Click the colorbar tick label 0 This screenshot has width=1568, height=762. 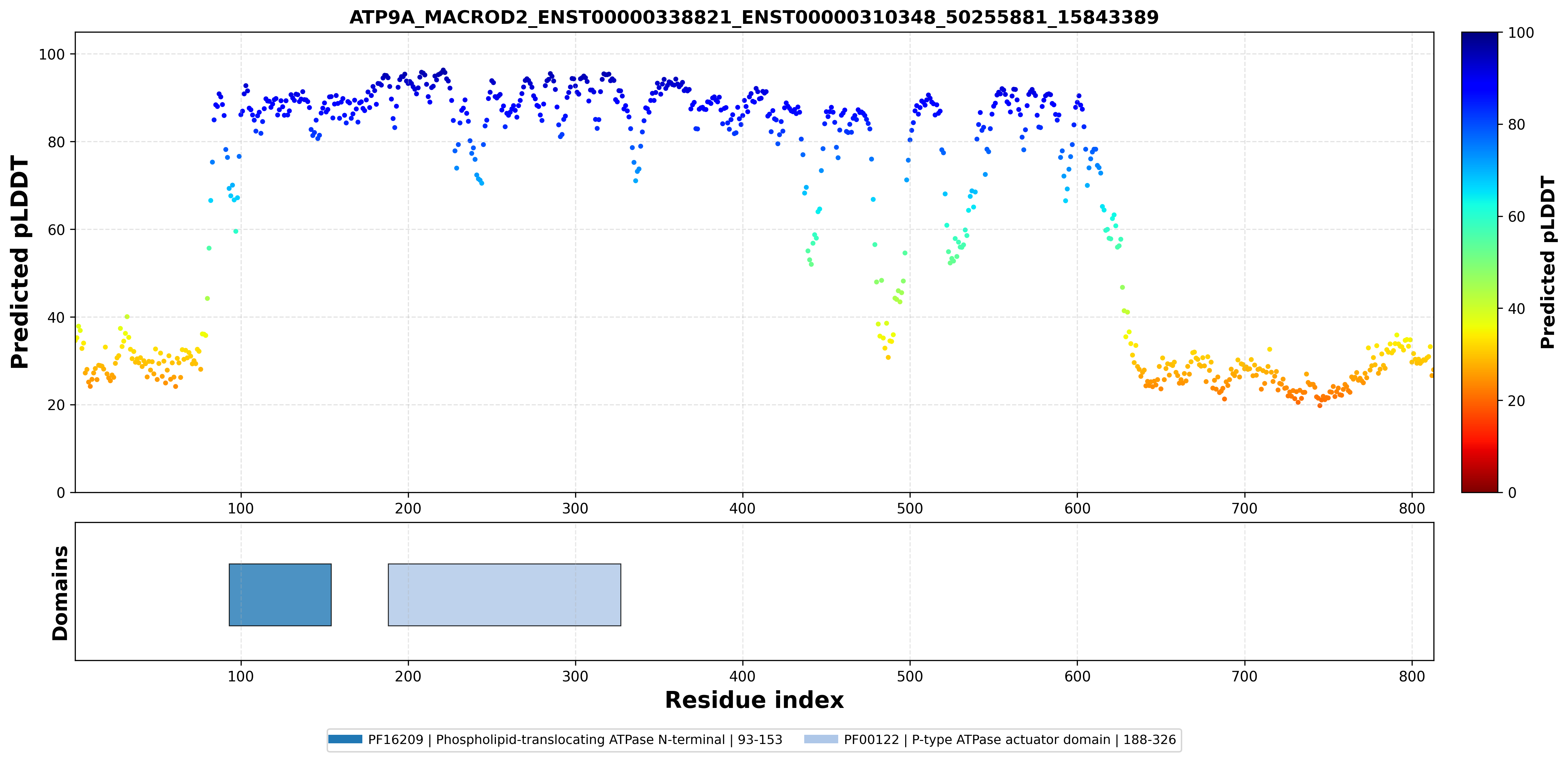point(1512,493)
